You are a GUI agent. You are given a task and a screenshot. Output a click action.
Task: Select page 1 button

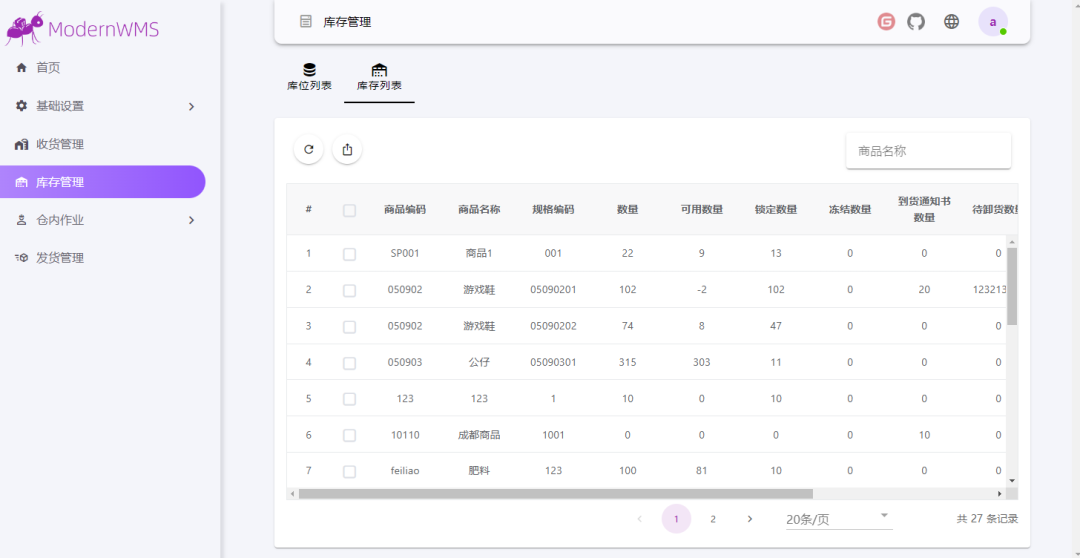pos(676,519)
